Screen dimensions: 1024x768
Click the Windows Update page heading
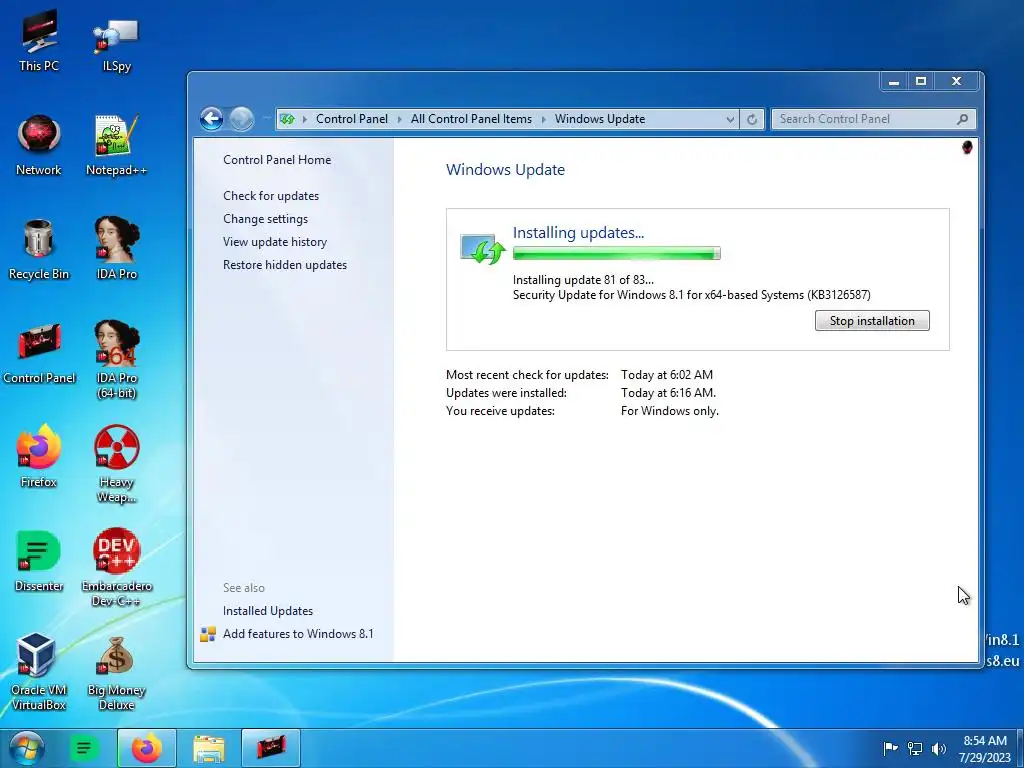(505, 170)
